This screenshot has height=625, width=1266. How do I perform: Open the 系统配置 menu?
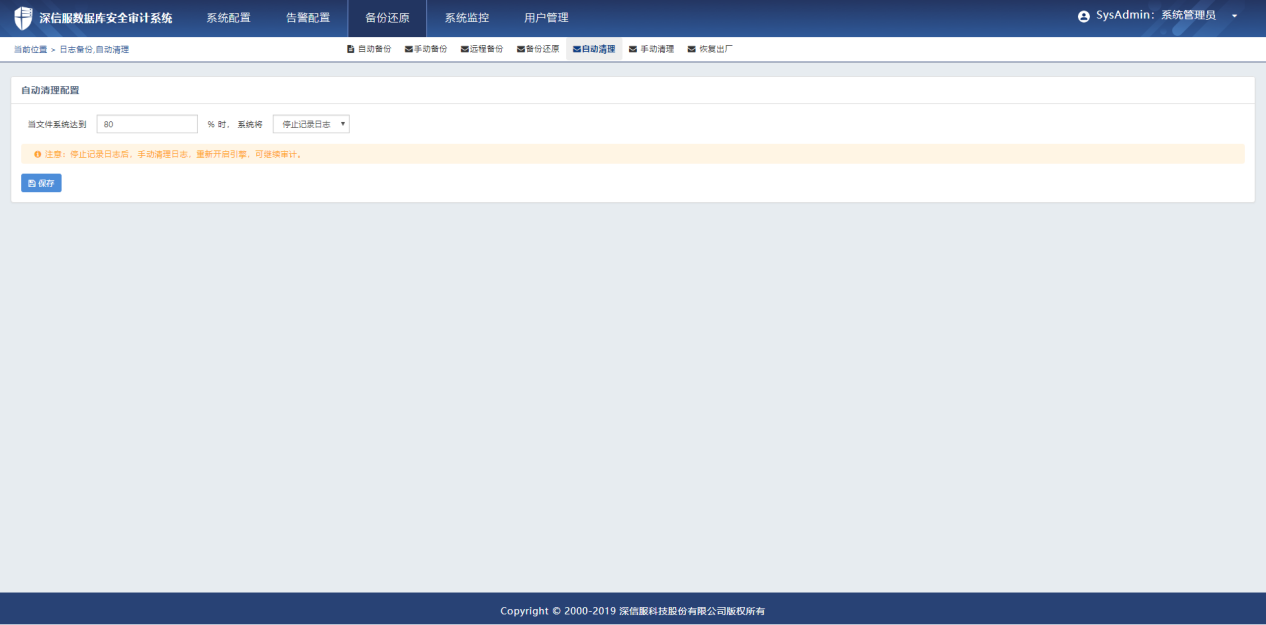[x=228, y=18]
